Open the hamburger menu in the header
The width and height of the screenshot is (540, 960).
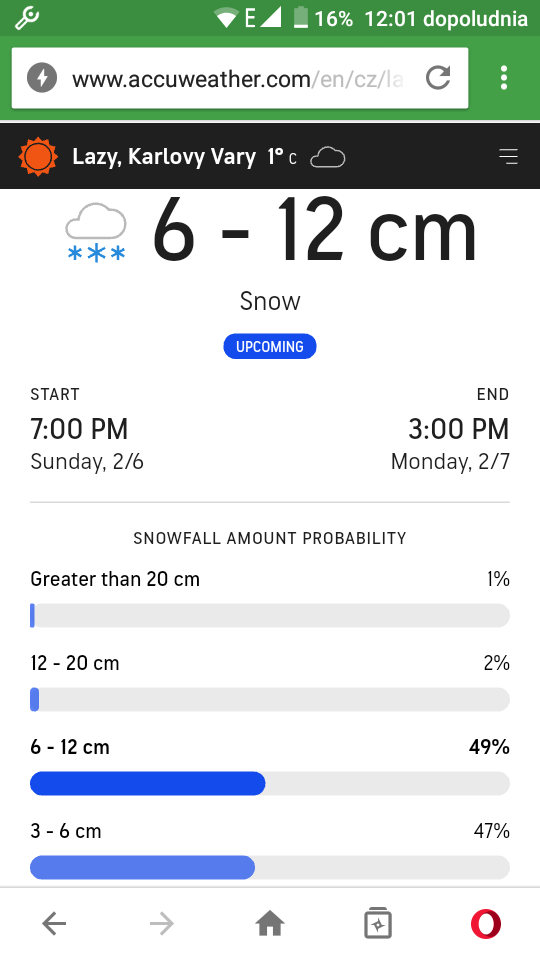point(508,157)
